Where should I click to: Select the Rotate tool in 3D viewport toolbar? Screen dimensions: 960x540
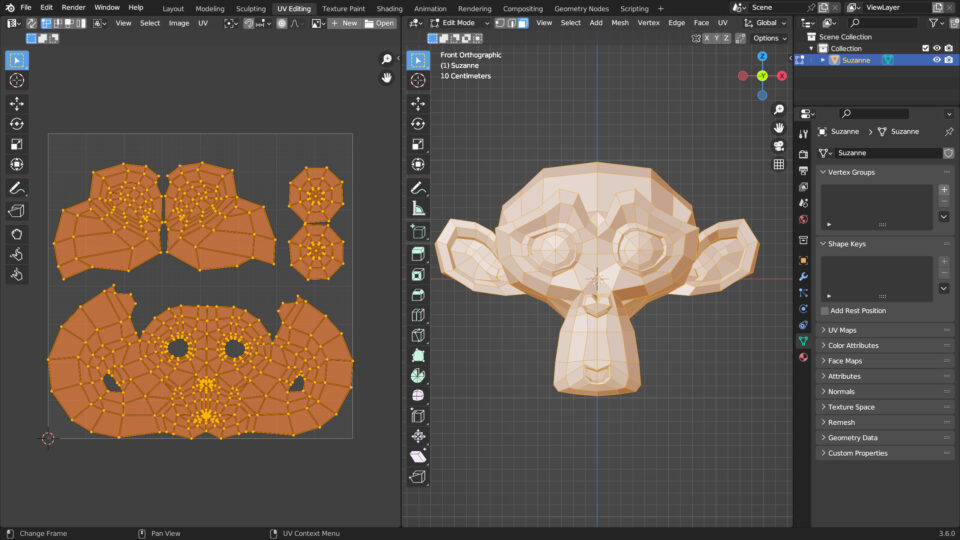pos(418,124)
